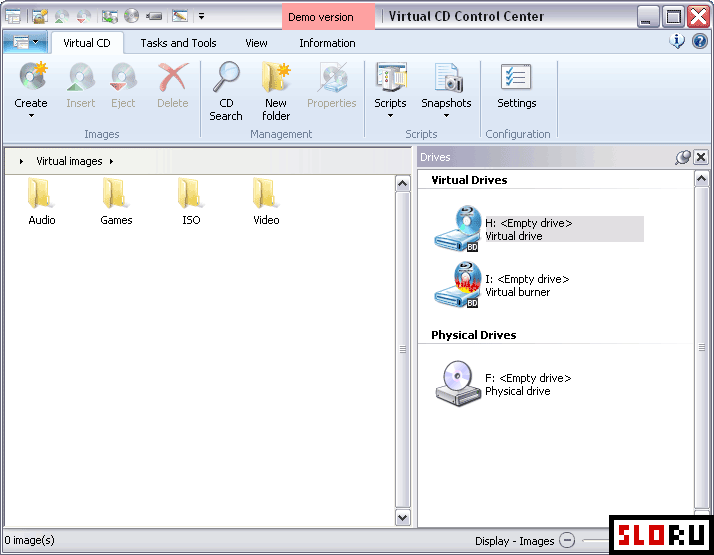This screenshot has height=555, width=714.
Task: Select the H: virtual drive icon
Action: pyautogui.click(x=458, y=228)
